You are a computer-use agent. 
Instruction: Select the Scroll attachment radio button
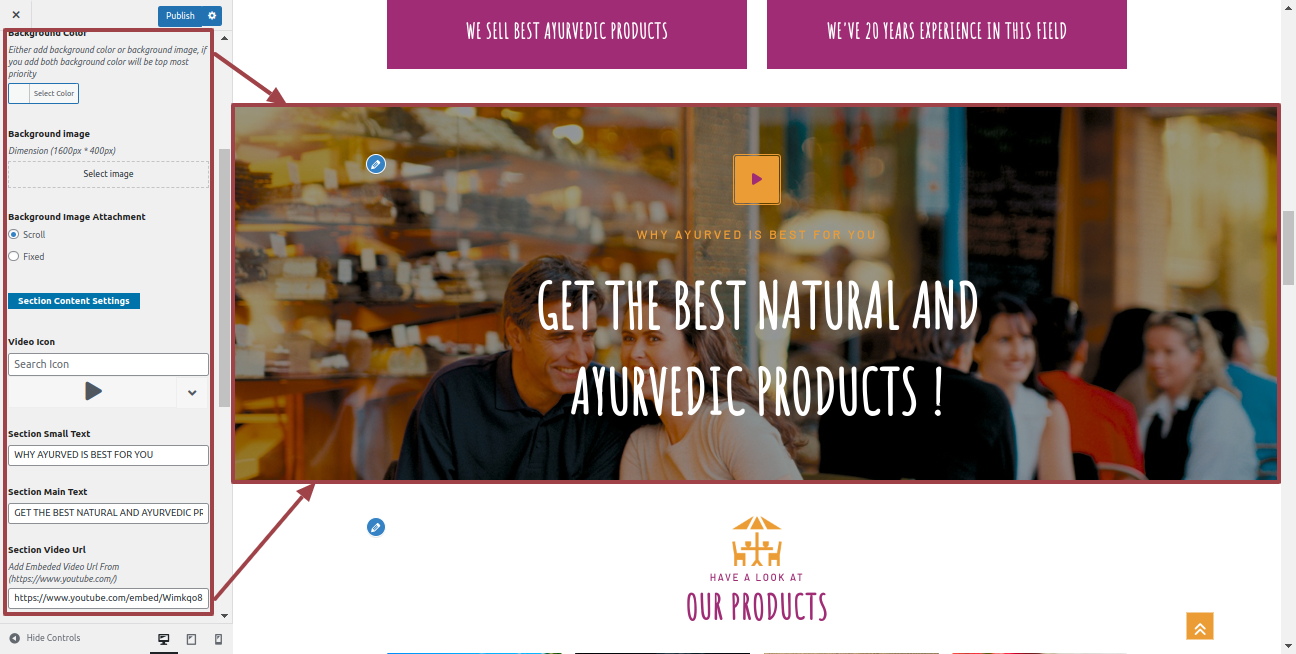tap(14, 234)
